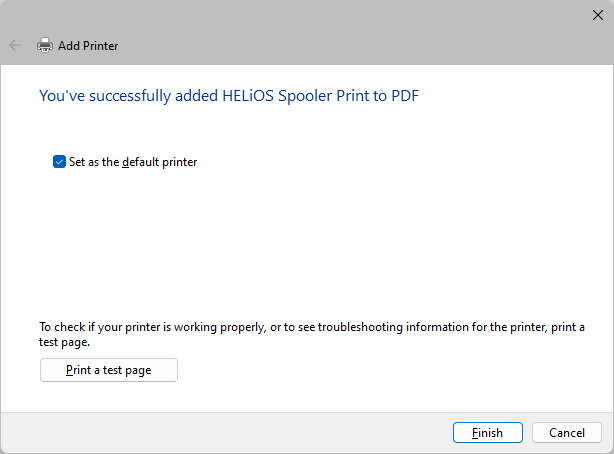Viewport: 614px width, 454px height.
Task: Click the troubleshooting information paragraph text
Action: click(x=312, y=334)
